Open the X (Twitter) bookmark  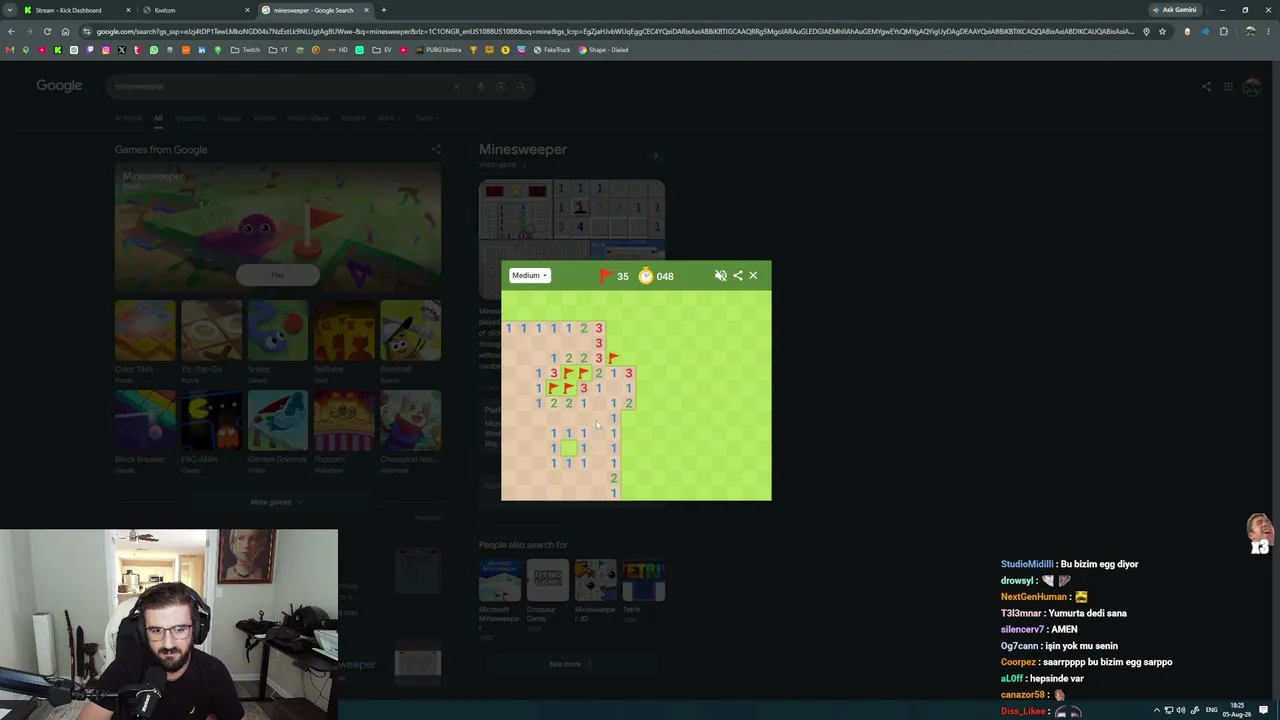pos(121,50)
